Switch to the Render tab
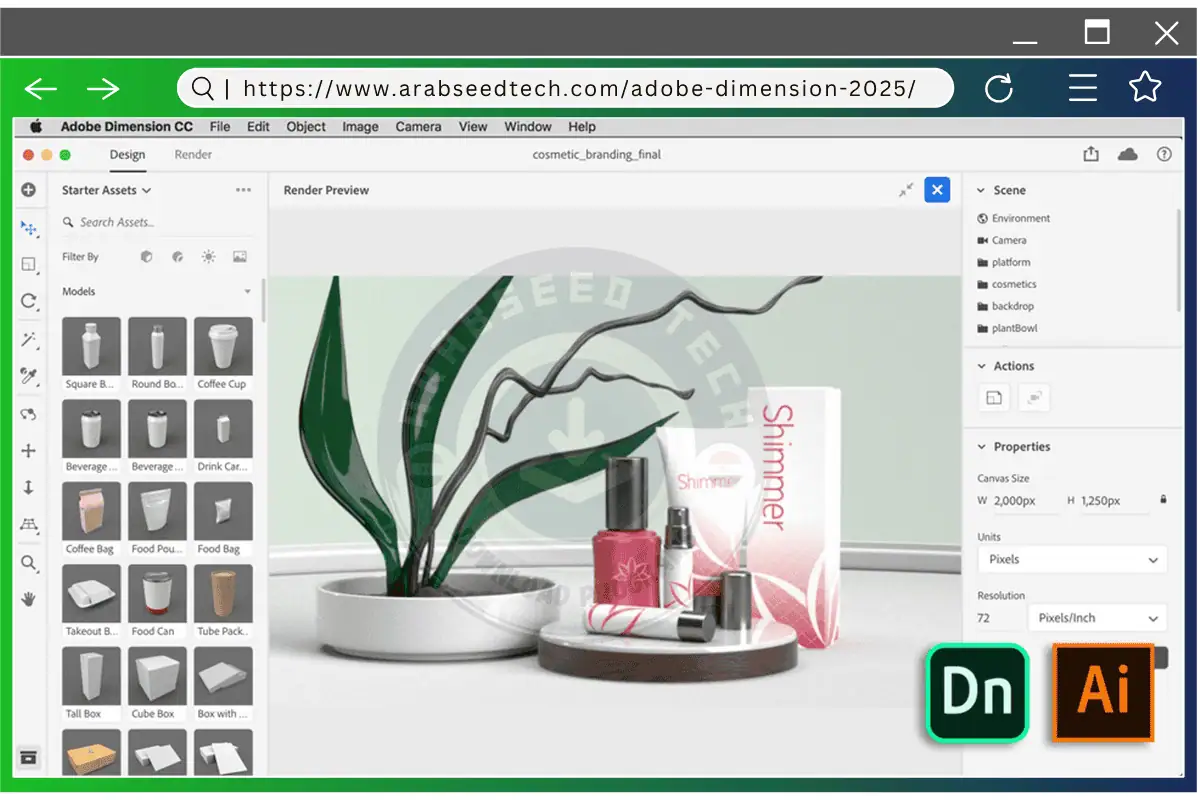 (193, 155)
